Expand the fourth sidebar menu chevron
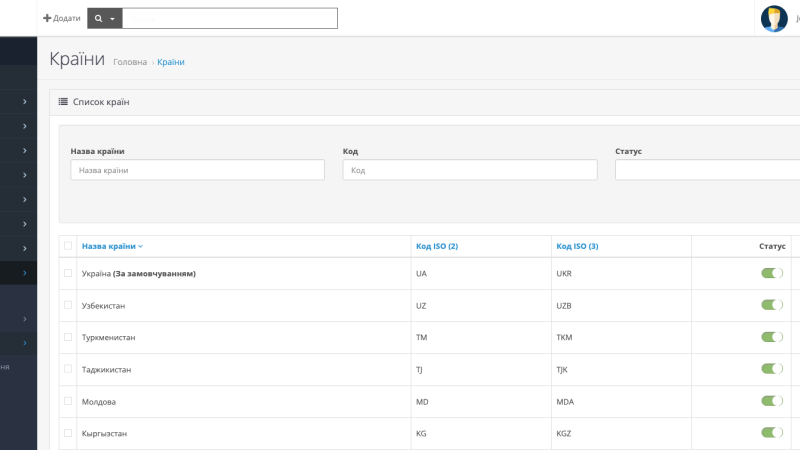The height and width of the screenshot is (450, 800). tap(24, 175)
